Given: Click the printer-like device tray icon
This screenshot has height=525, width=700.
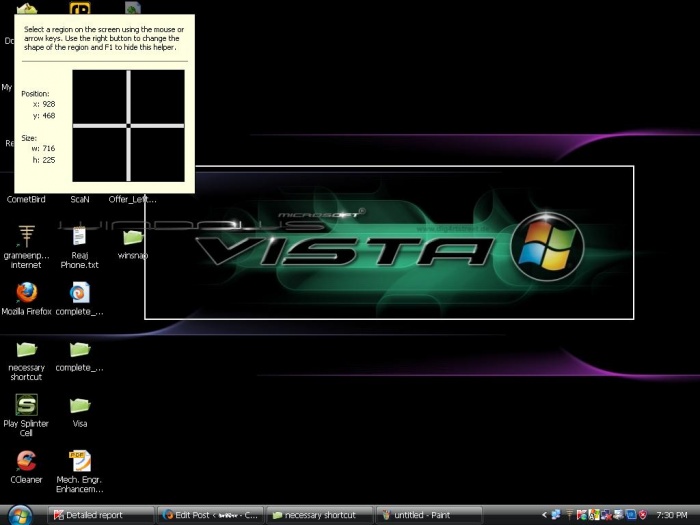Looking at the screenshot, I should tap(619, 515).
